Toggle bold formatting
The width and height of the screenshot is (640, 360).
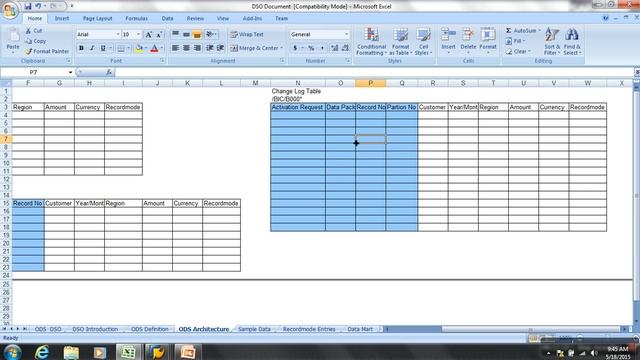click(81, 48)
